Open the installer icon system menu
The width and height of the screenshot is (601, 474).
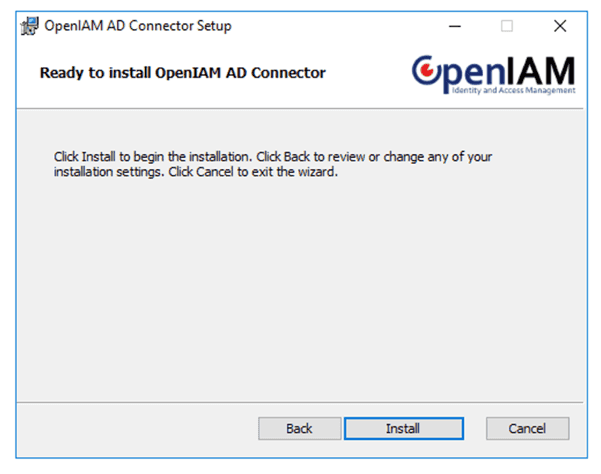point(29,26)
